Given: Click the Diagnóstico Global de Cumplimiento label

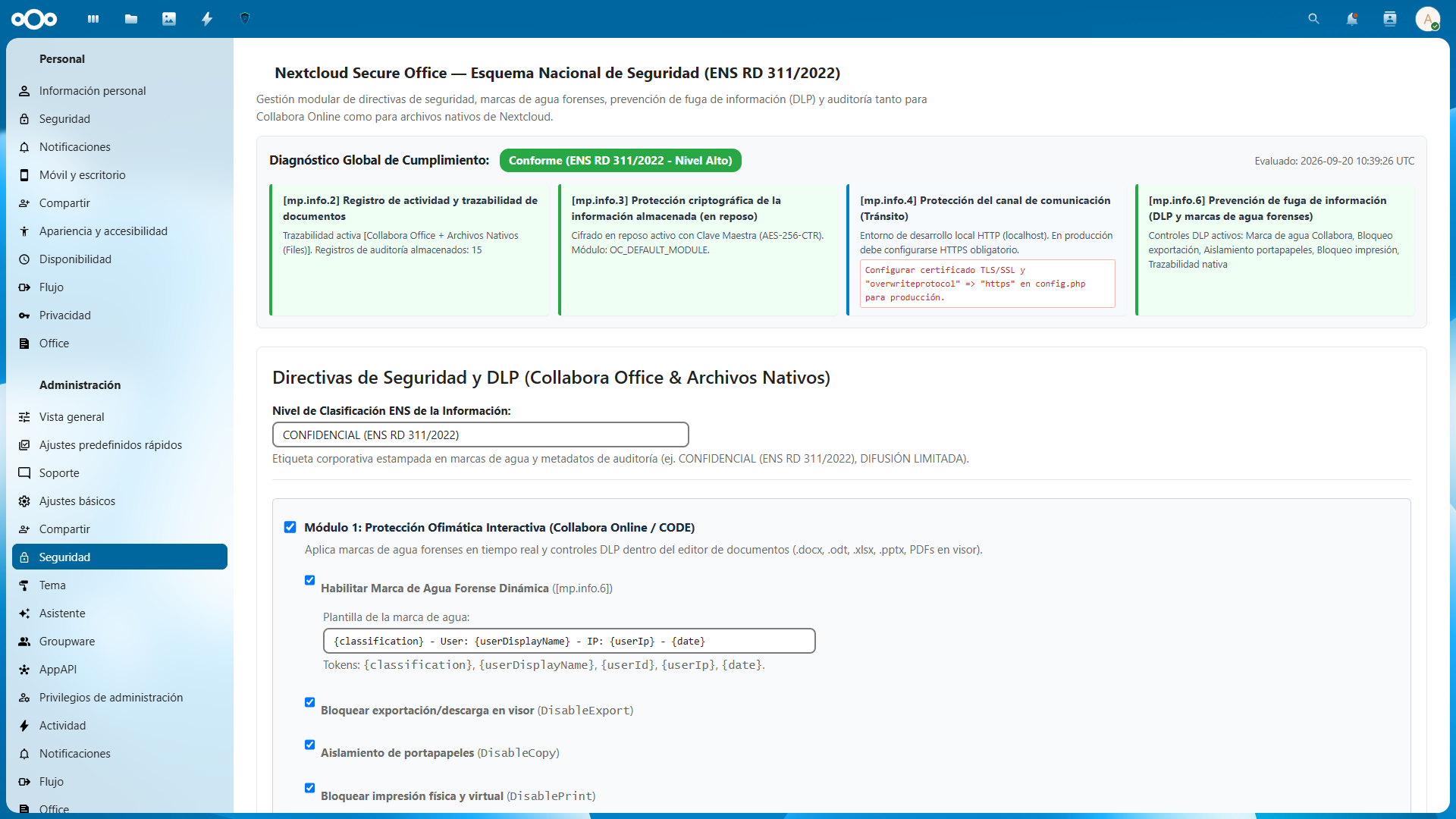Looking at the screenshot, I should 379,160.
